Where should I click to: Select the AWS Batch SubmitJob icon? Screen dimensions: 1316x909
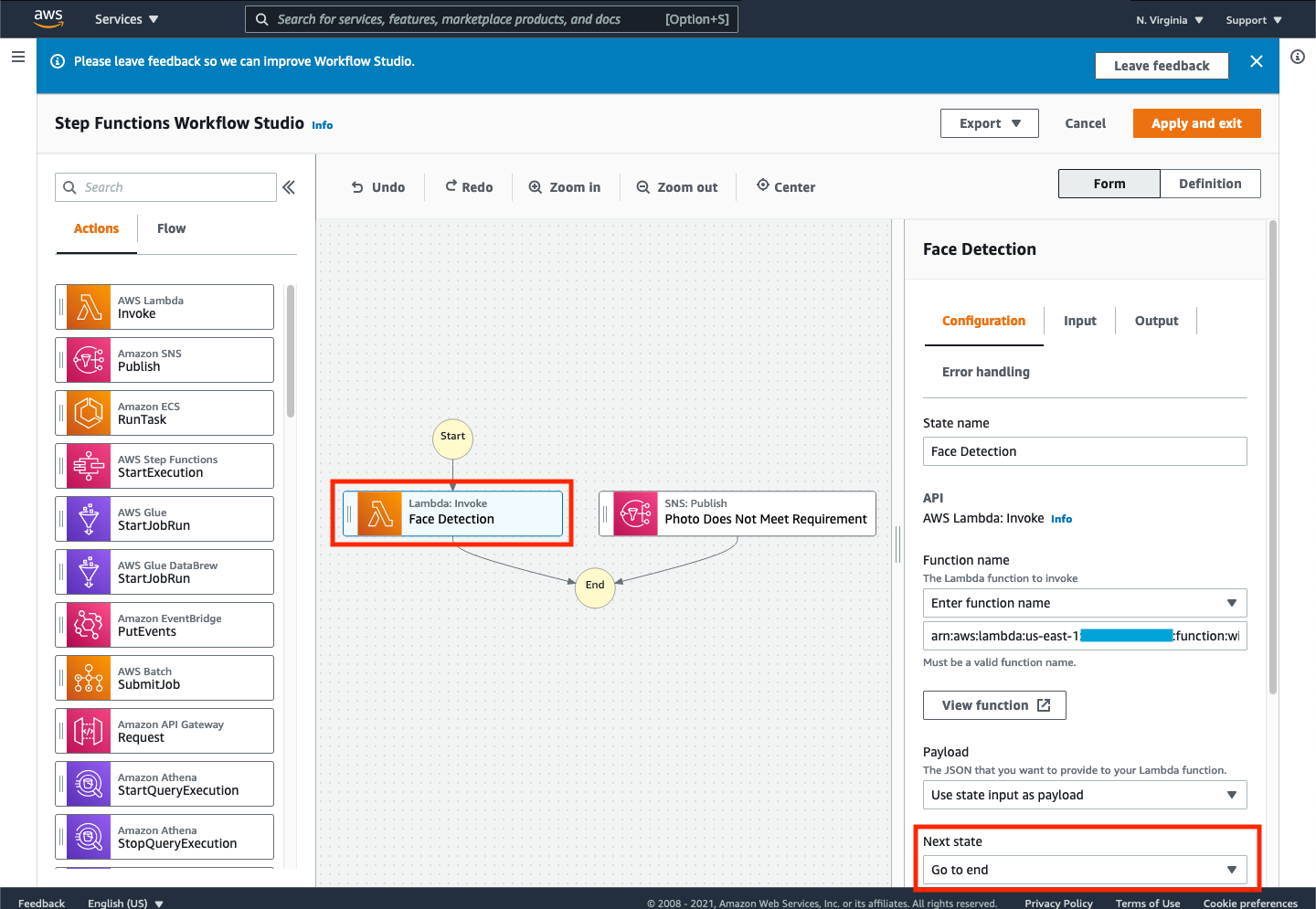tap(89, 678)
